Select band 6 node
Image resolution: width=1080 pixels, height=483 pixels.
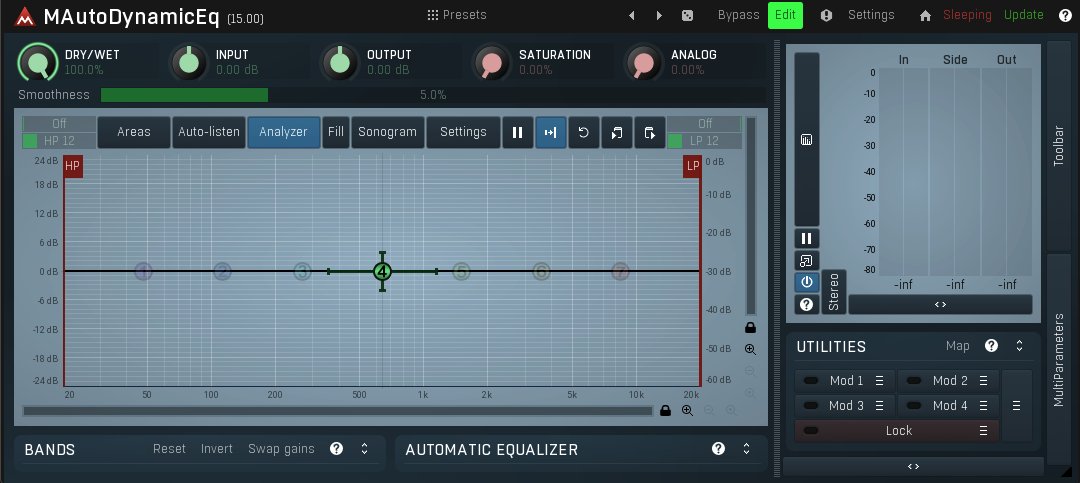(541, 271)
